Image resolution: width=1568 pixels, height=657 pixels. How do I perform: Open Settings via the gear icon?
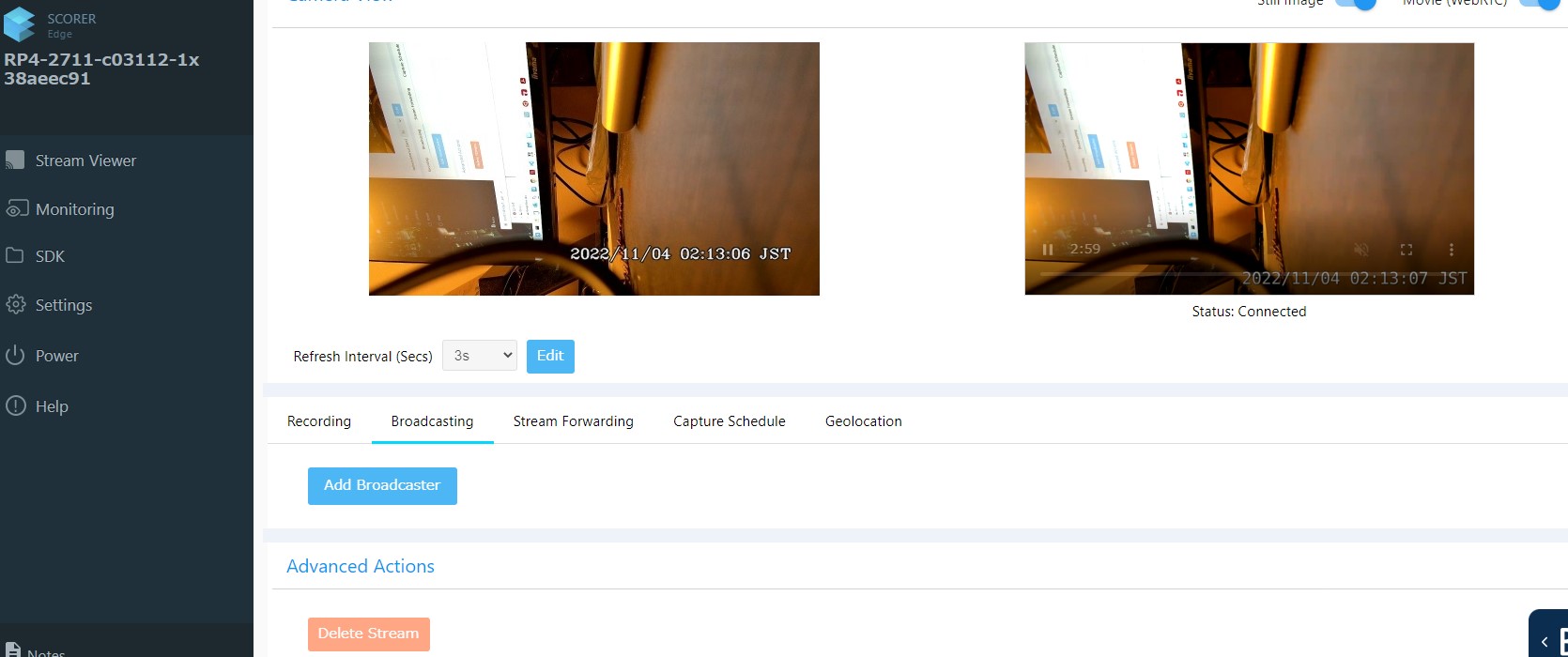15,305
